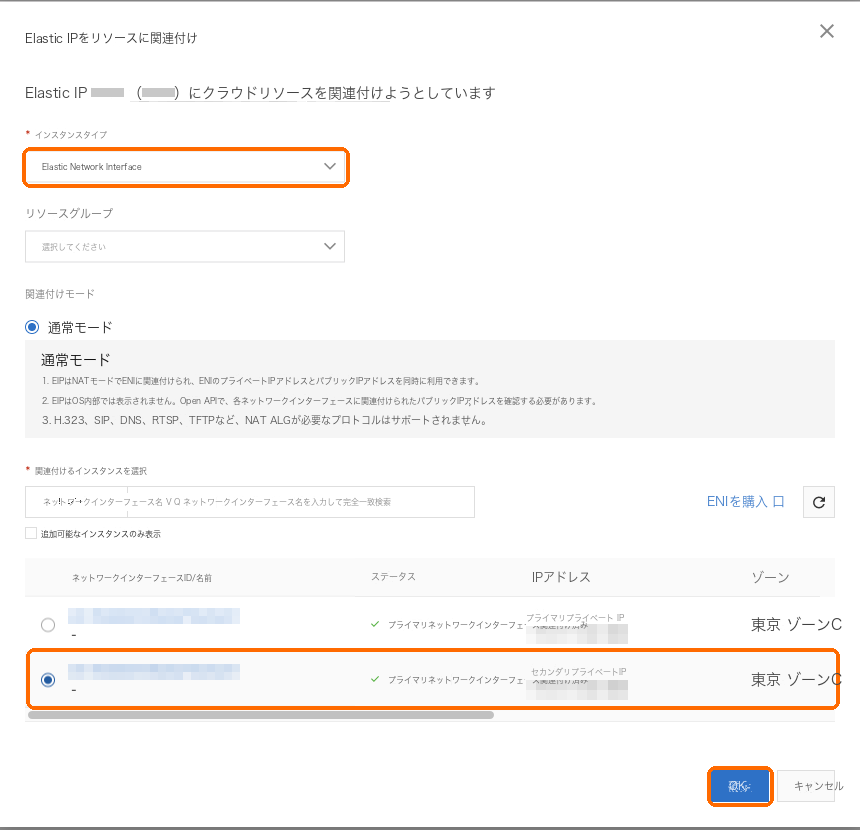The height and width of the screenshot is (830, 860).
Task: Close the Elastic IP association dialog
Action: [827, 31]
